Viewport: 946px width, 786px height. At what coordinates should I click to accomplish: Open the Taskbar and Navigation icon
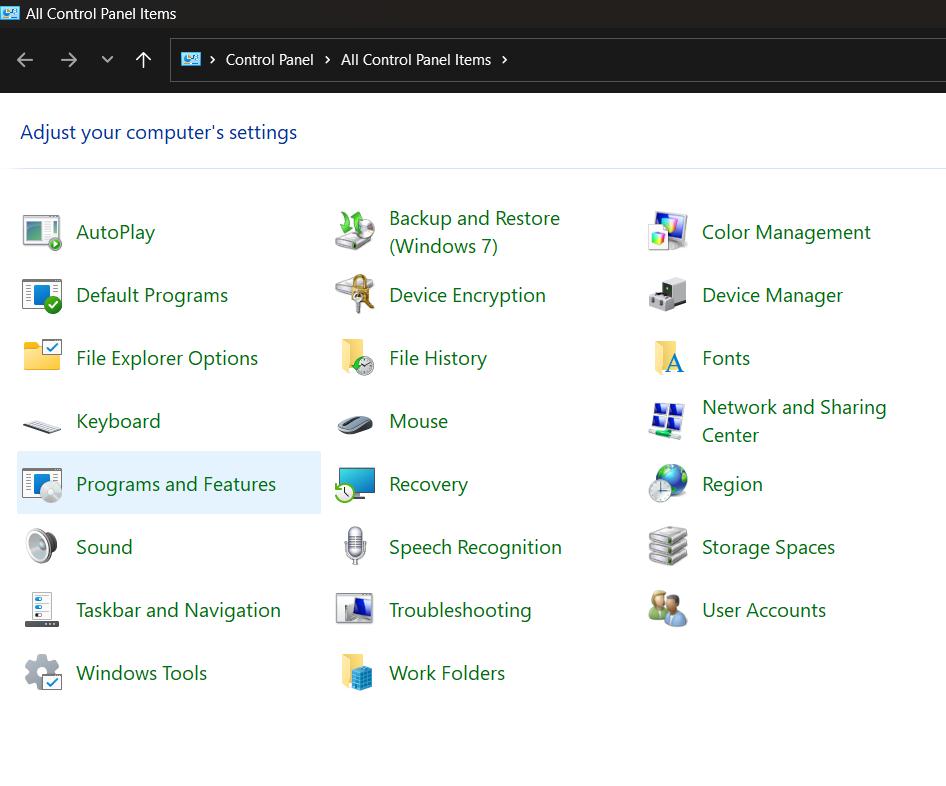tap(42, 609)
